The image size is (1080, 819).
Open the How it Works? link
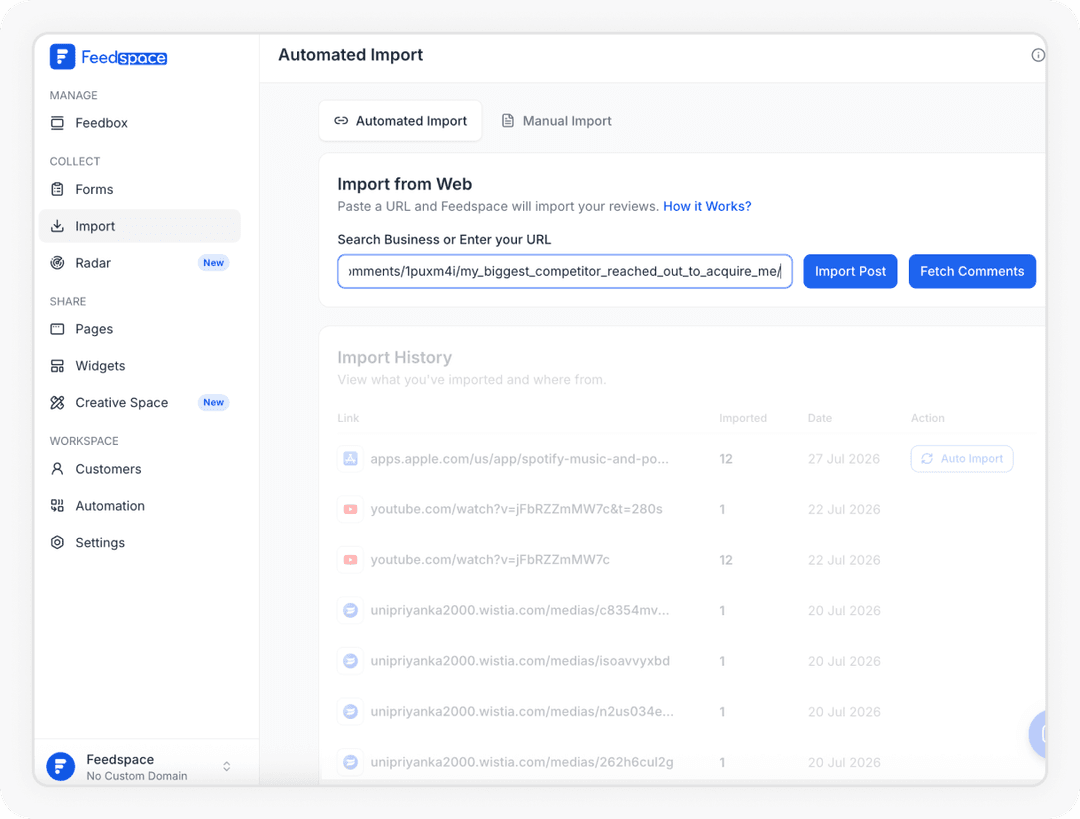[707, 207]
